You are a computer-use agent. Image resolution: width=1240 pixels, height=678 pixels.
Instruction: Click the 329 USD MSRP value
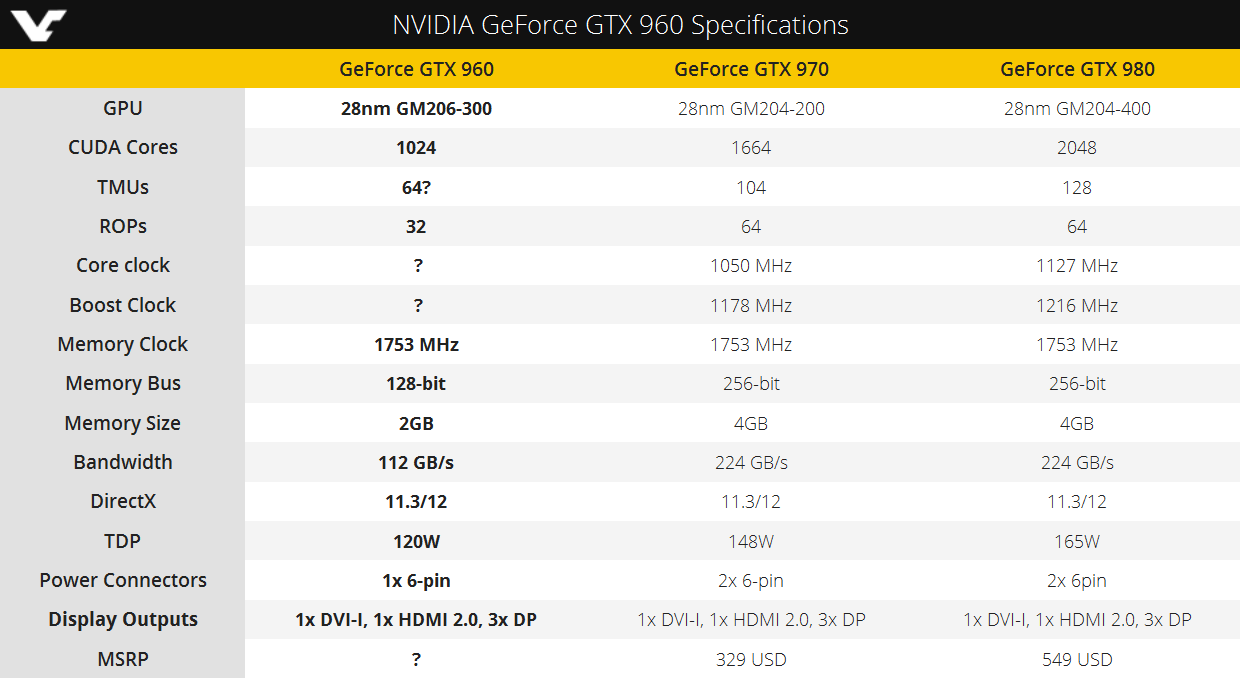[751, 659]
